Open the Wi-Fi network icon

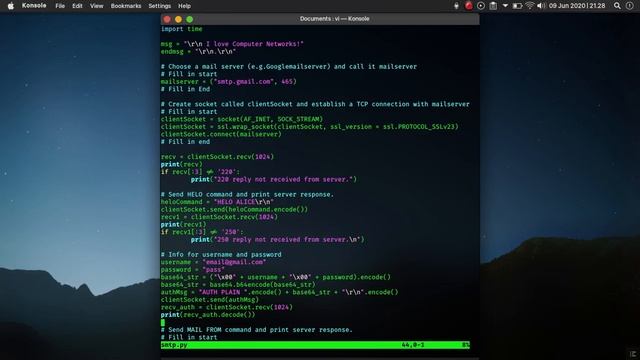529,6
